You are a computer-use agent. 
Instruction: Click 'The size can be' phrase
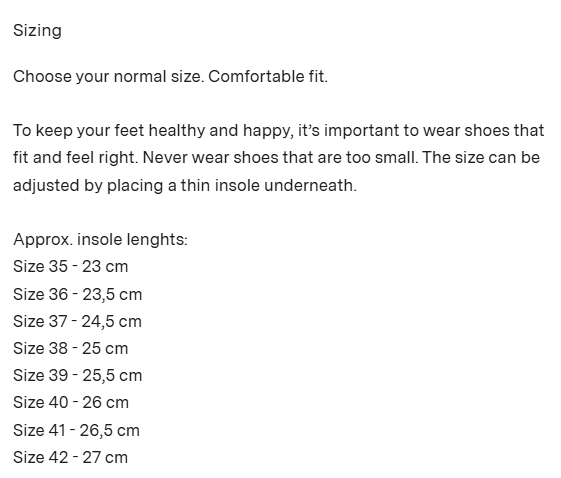pyautogui.click(x=481, y=158)
